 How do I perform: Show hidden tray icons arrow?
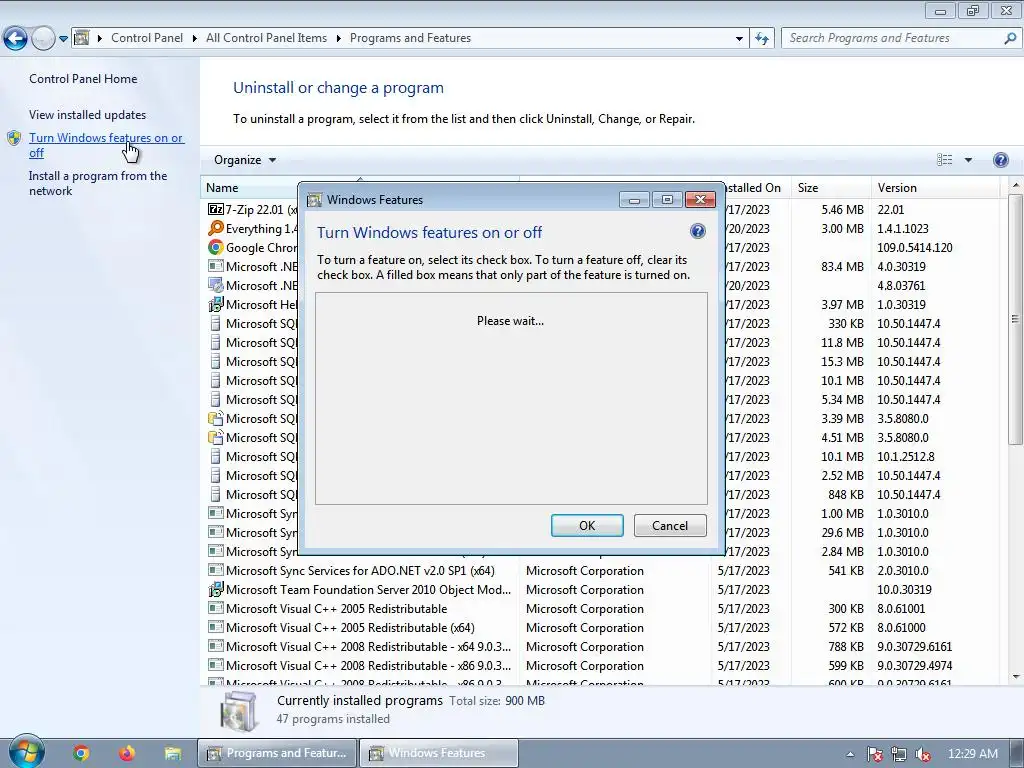point(850,754)
